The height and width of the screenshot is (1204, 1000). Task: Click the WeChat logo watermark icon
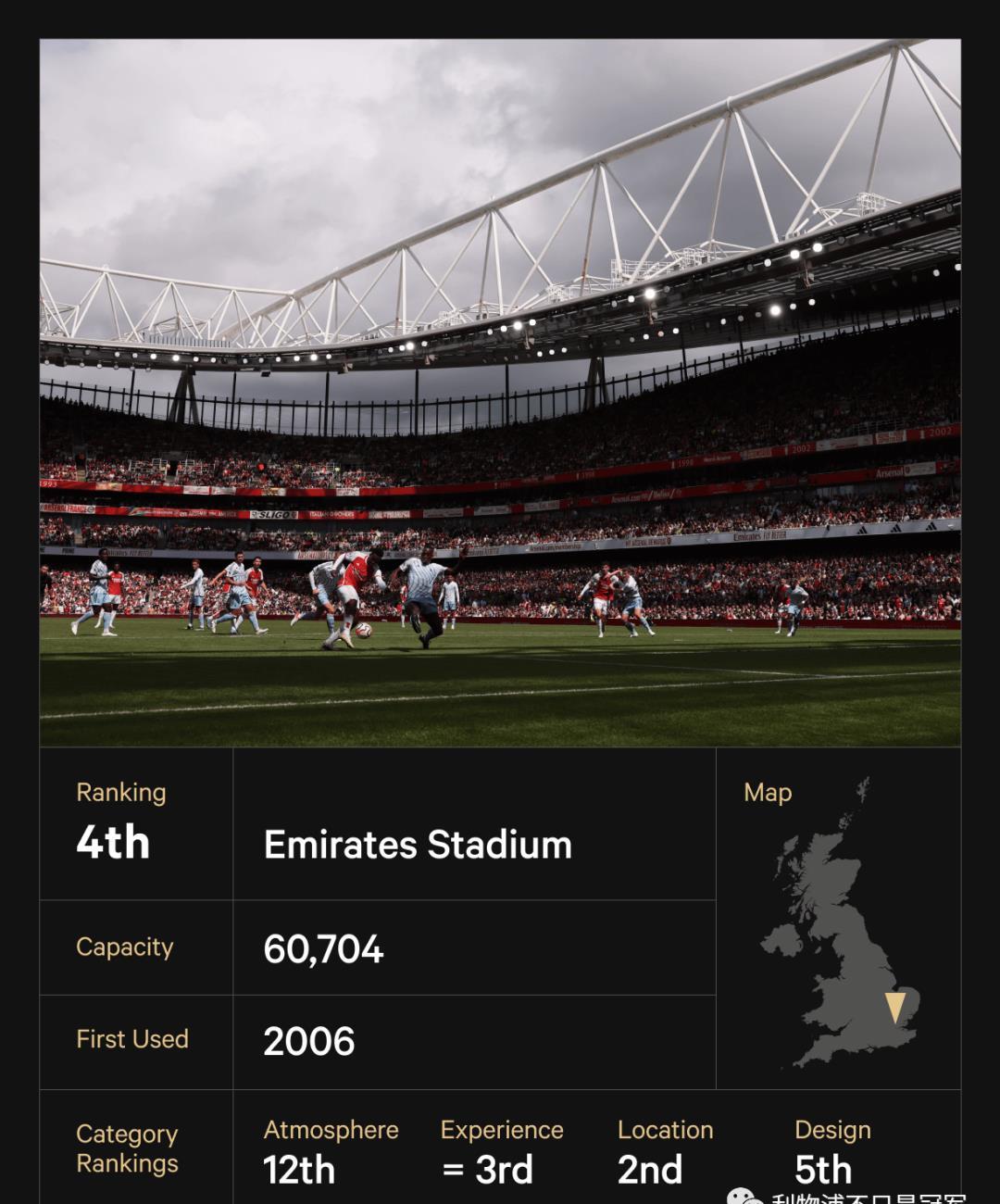744,1197
